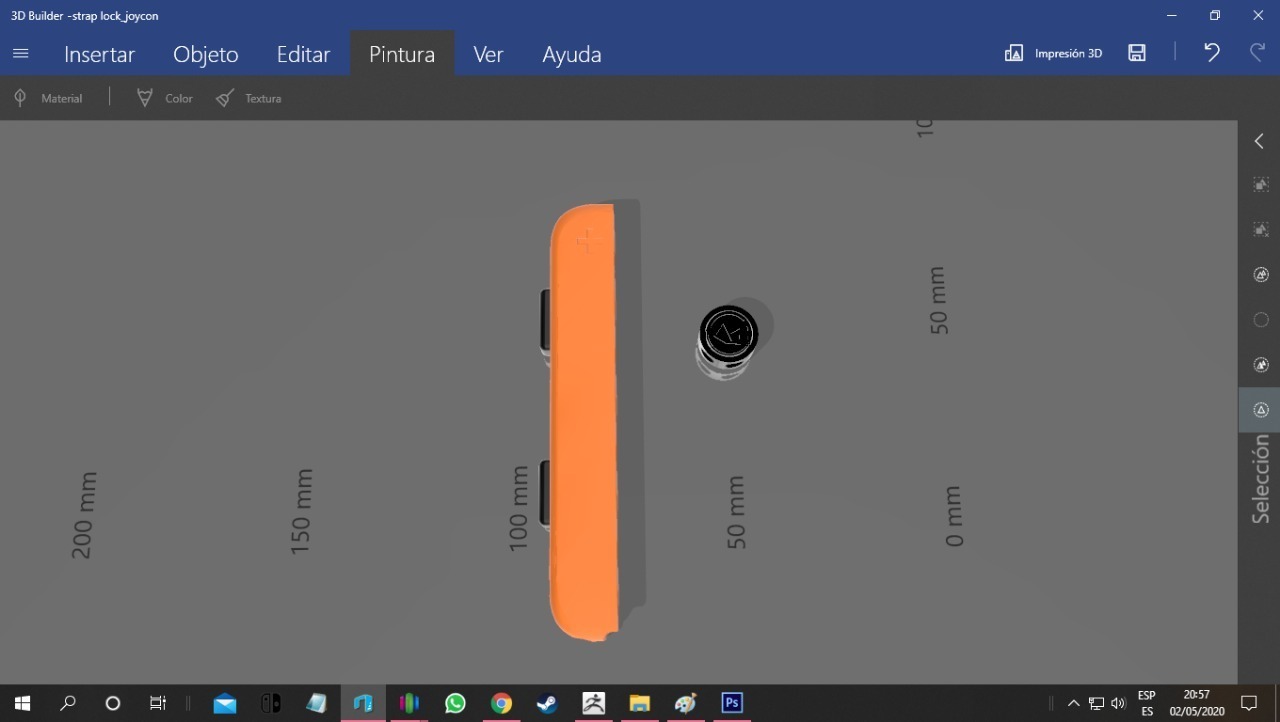
Task: Click the filled circled-triangles selection mode icon
Action: click(1261, 365)
